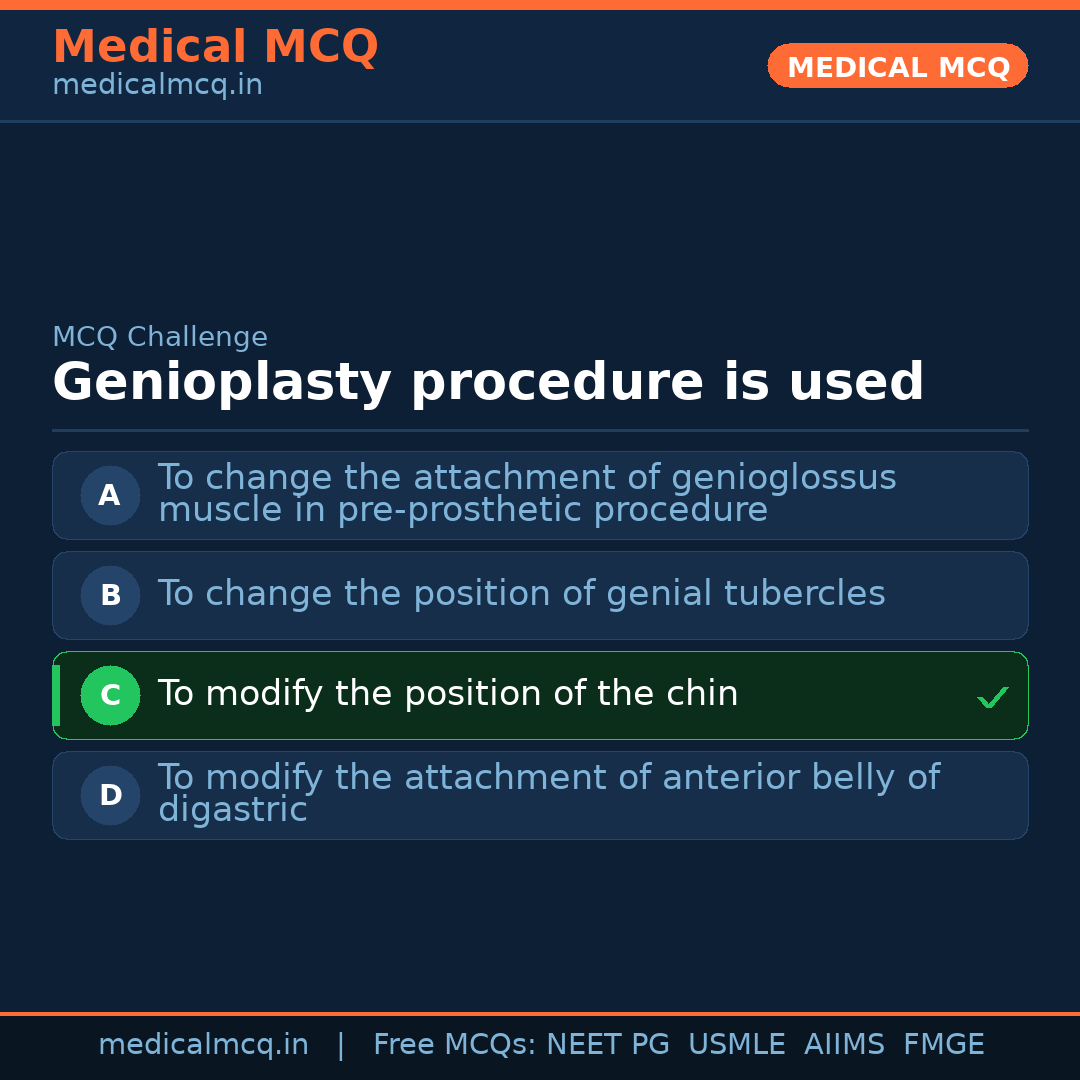Pick option about anterior belly of digastric

tap(548, 794)
